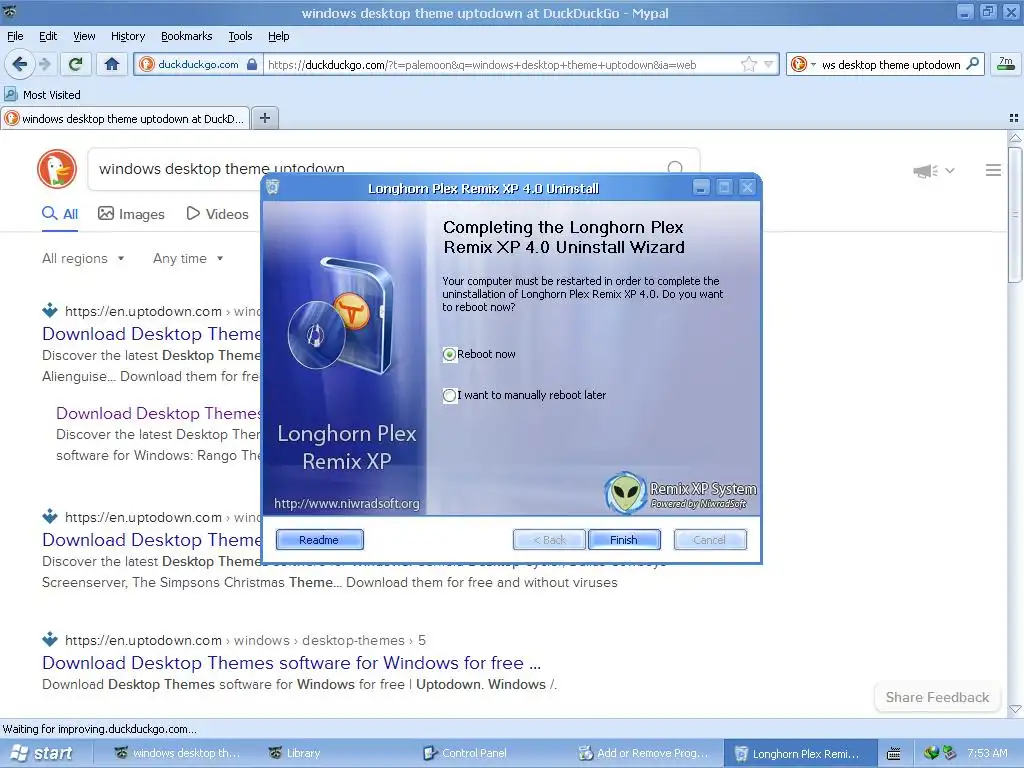Open the Most Visited bookmarks folder

(x=43, y=95)
